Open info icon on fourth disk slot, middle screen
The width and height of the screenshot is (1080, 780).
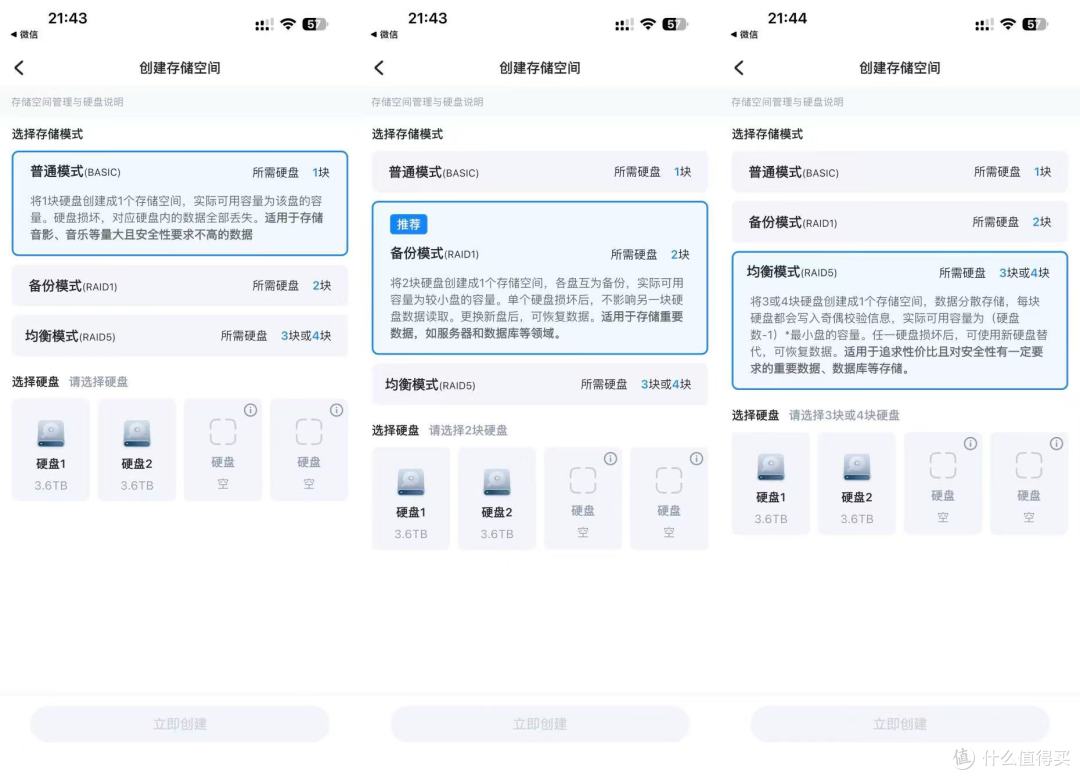pos(696,458)
